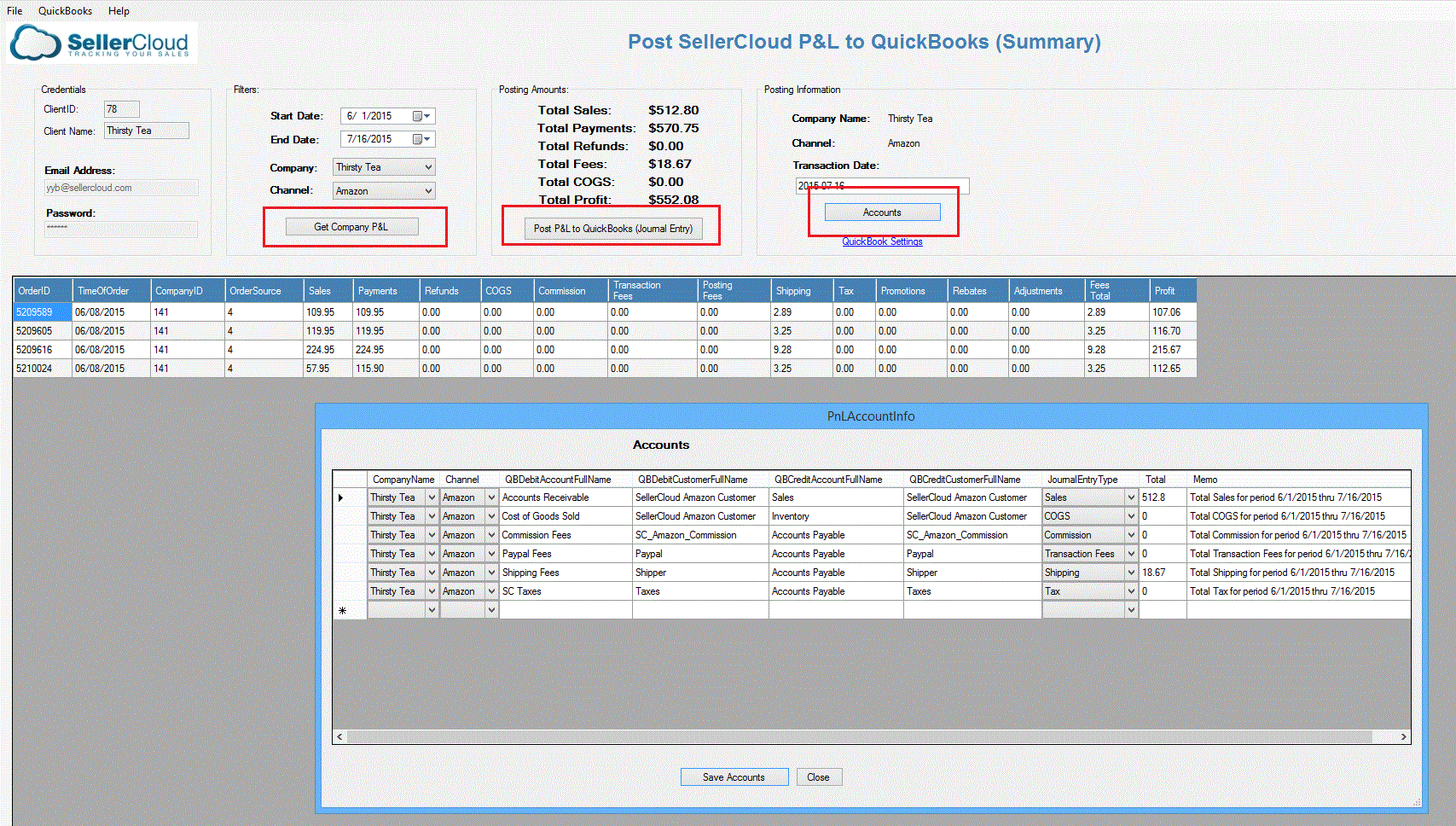Click the Transaction Date field

coord(882,185)
